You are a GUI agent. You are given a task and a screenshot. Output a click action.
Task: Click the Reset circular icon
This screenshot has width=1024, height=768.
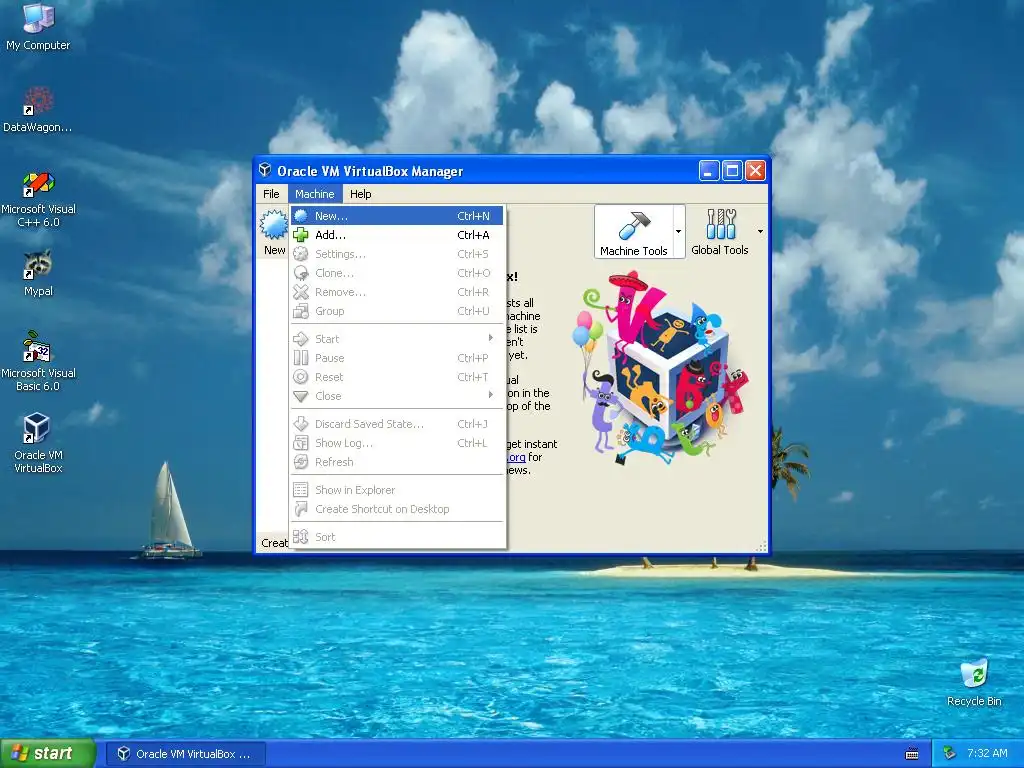pos(300,377)
